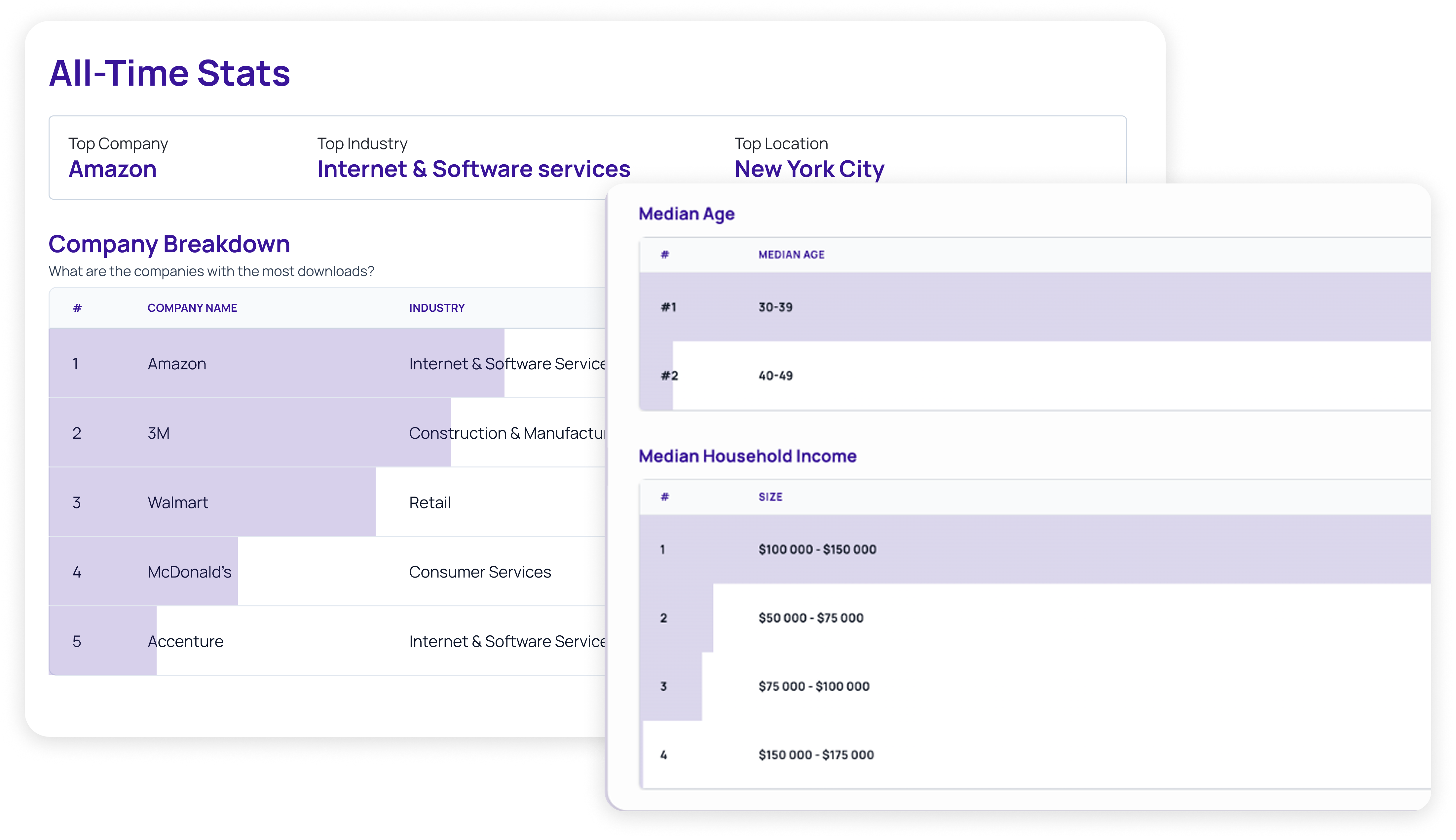Select the $50 000 - $75 000 income row

(810, 618)
